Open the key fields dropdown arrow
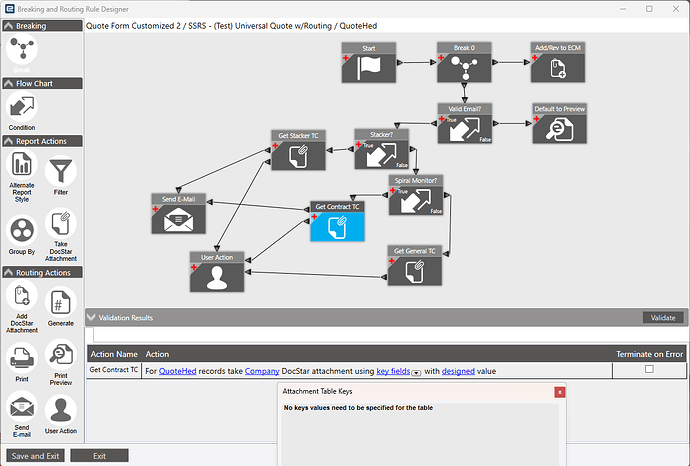This screenshot has width=690, height=466. coord(416,373)
